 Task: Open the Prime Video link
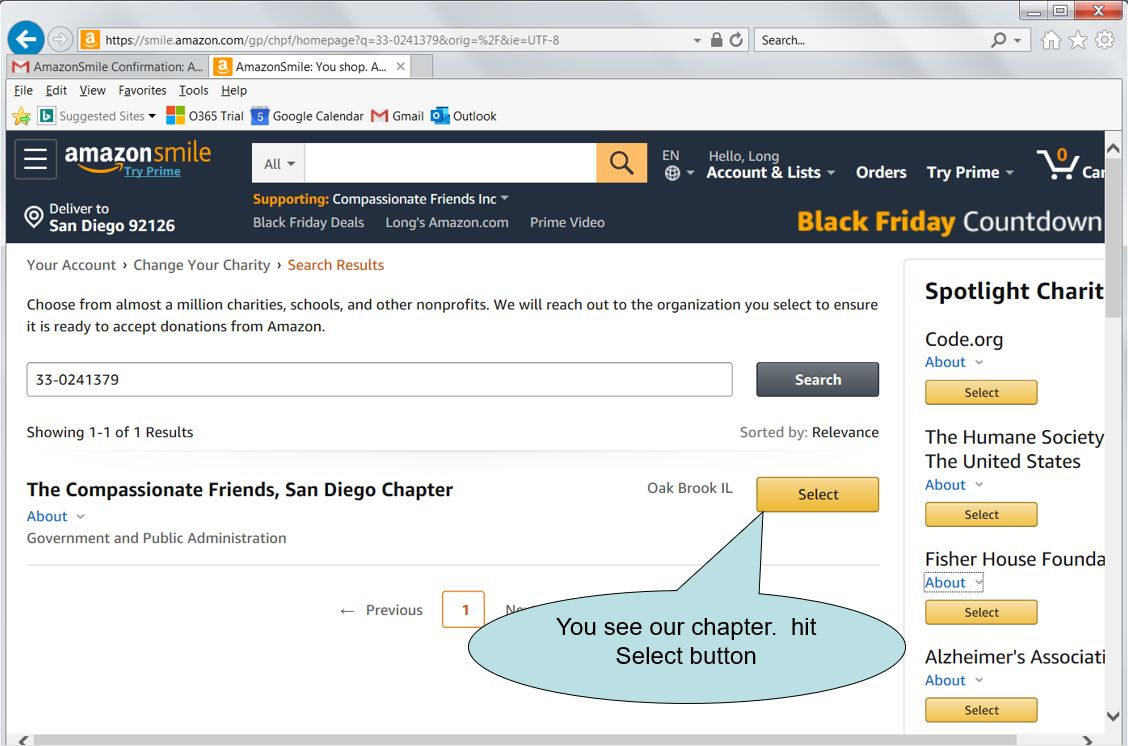pyautogui.click(x=567, y=222)
